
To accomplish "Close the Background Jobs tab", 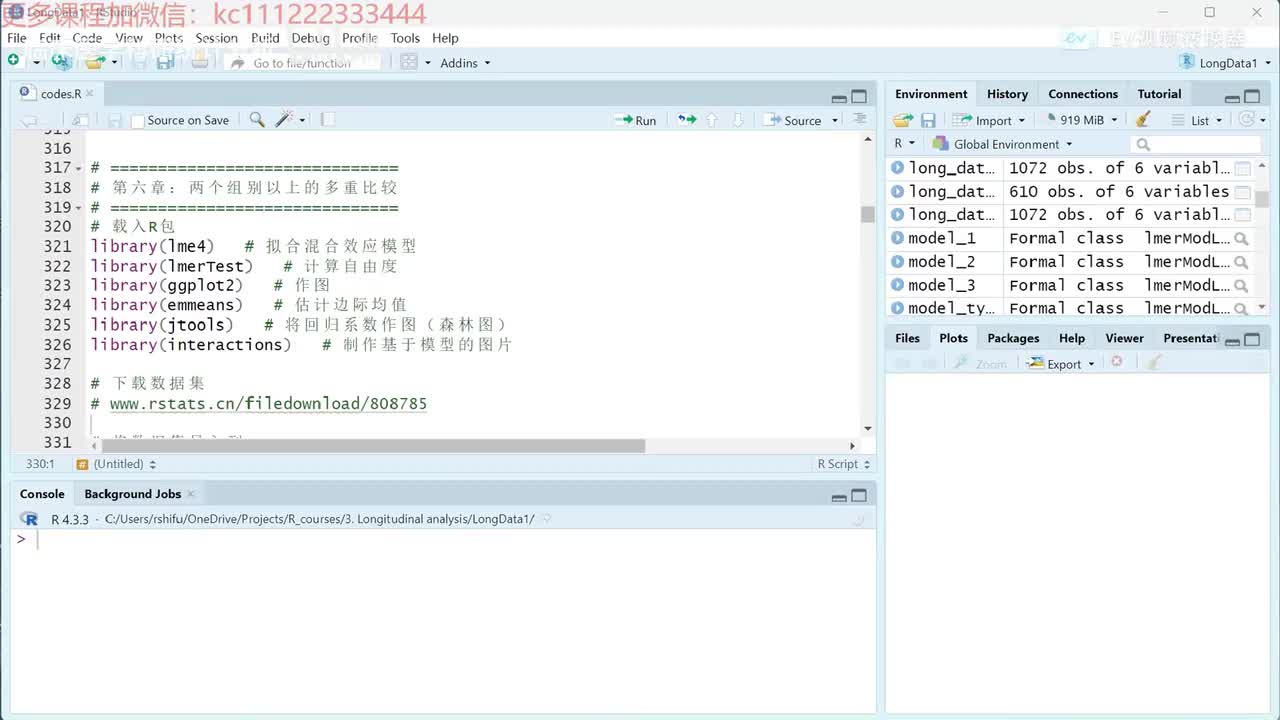I will click(x=190, y=494).
